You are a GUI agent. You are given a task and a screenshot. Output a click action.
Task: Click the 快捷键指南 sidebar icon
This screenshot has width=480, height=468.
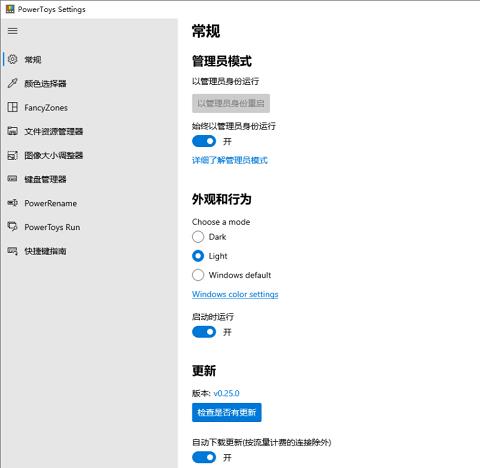pyautogui.click(x=13, y=251)
